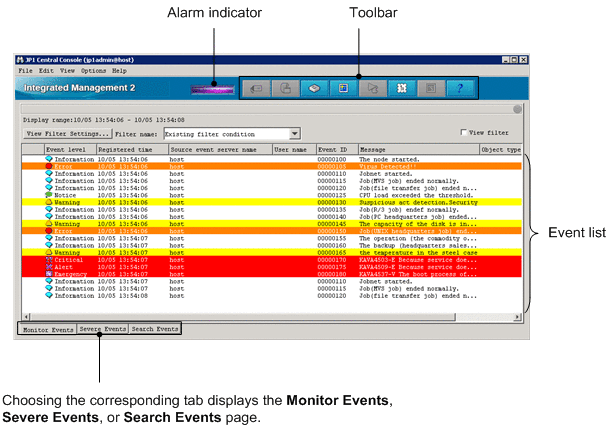The height and width of the screenshot is (429, 609).
Task: Click the first toolbar icon after the alarm indicator
Action: [254, 89]
